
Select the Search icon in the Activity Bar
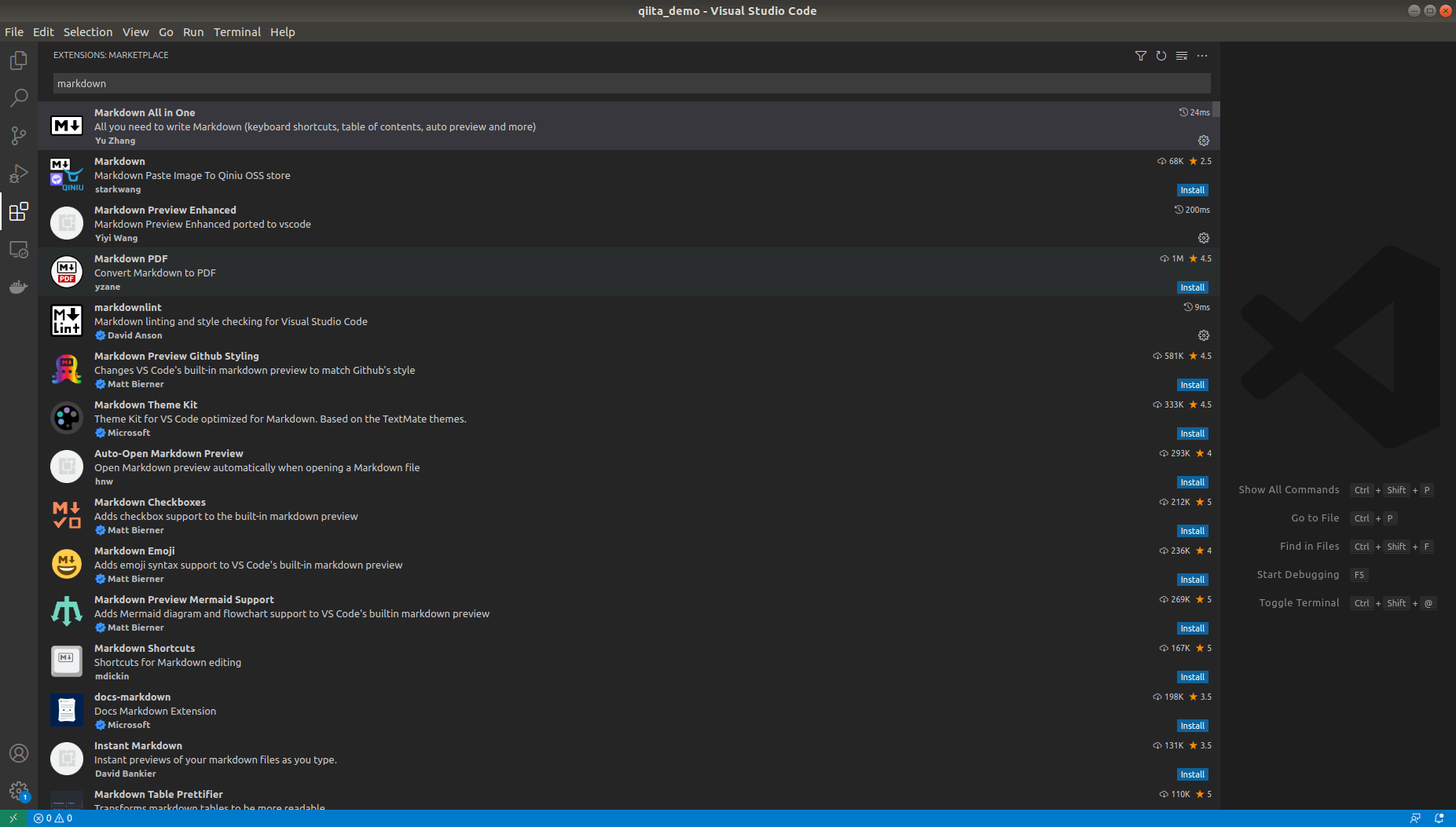(x=18, y=97)
